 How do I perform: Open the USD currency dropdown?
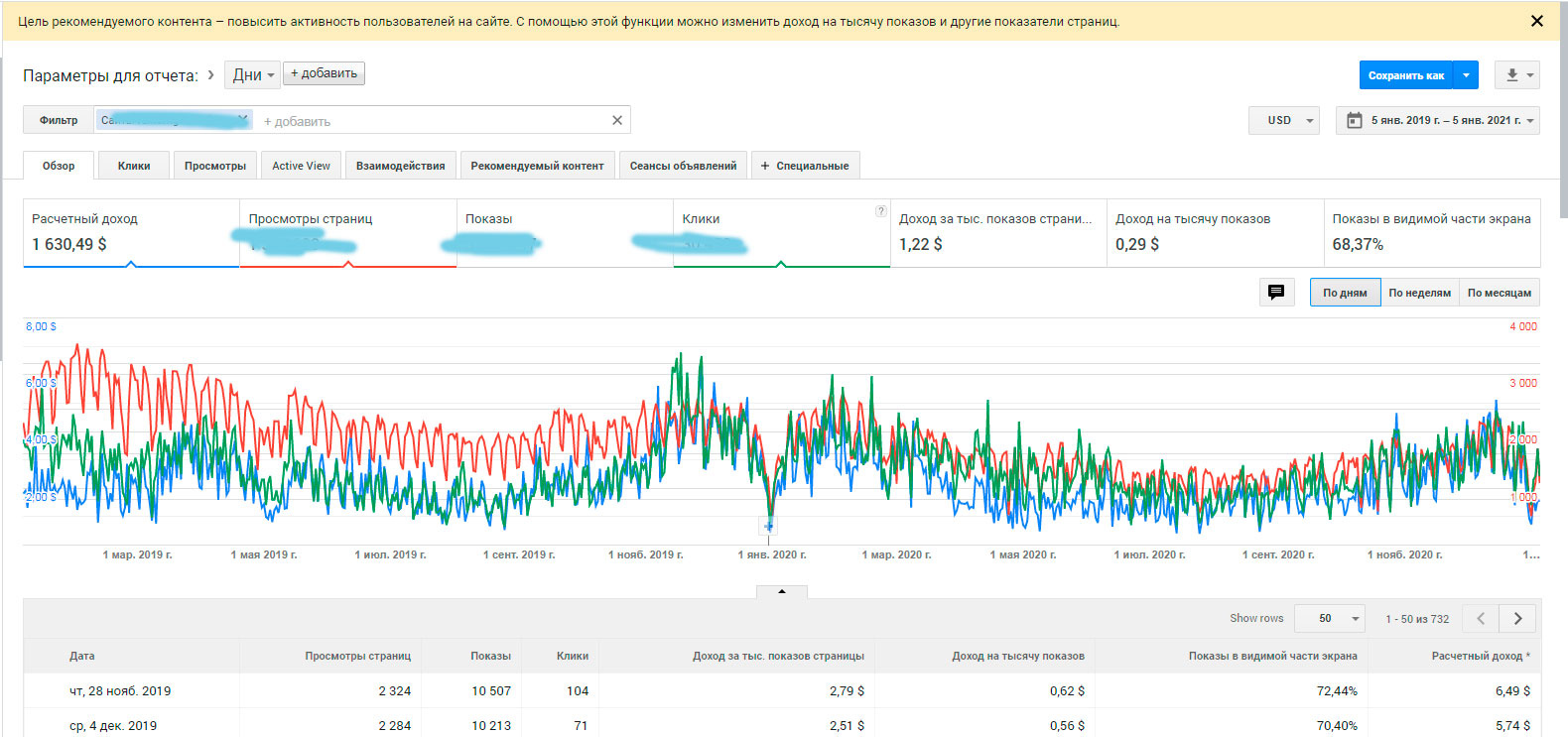1284,120
